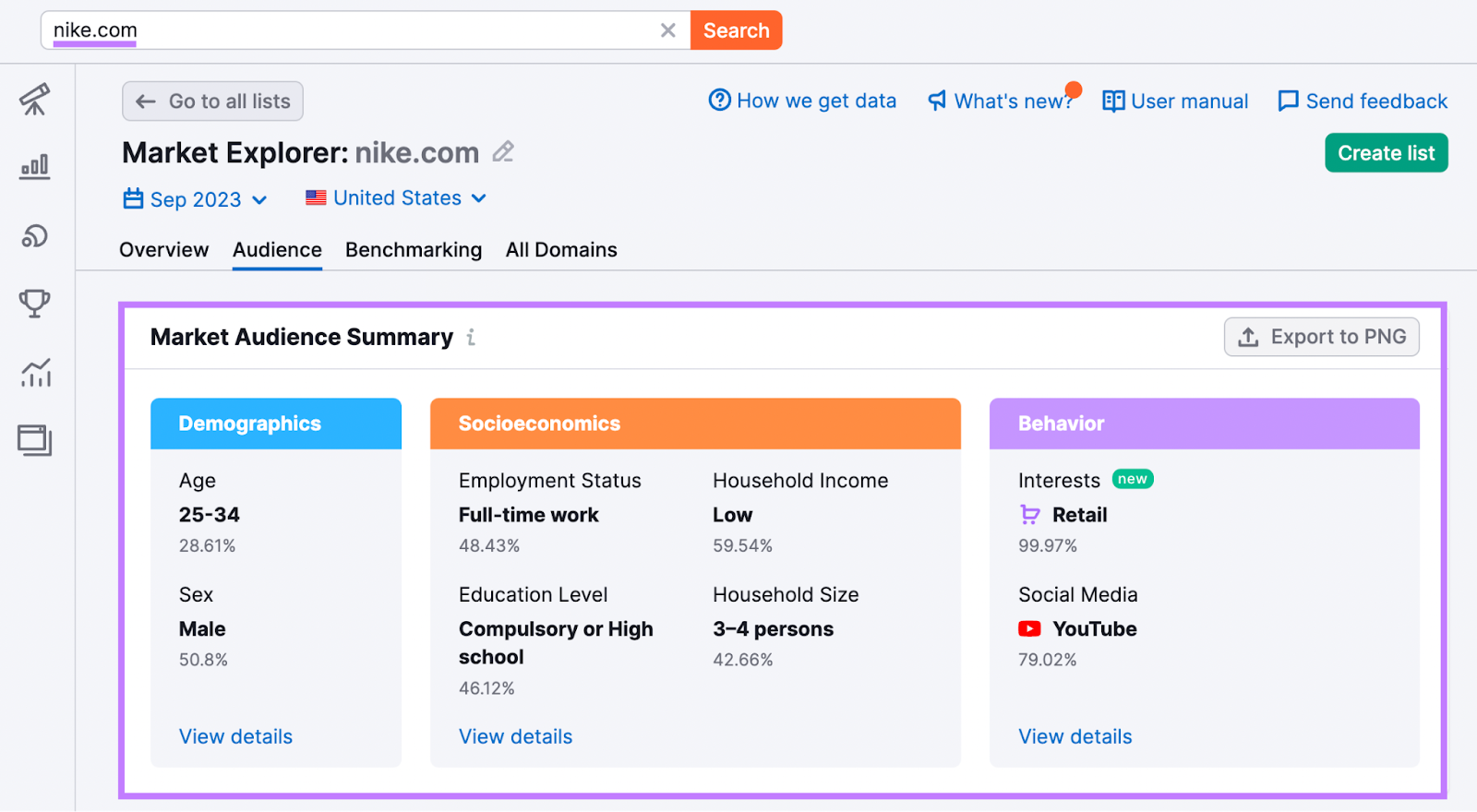Click the 99.97% Retail percentage
Image resolution: width=1477 pixels, height=812 pixels.
(1048, 546)
